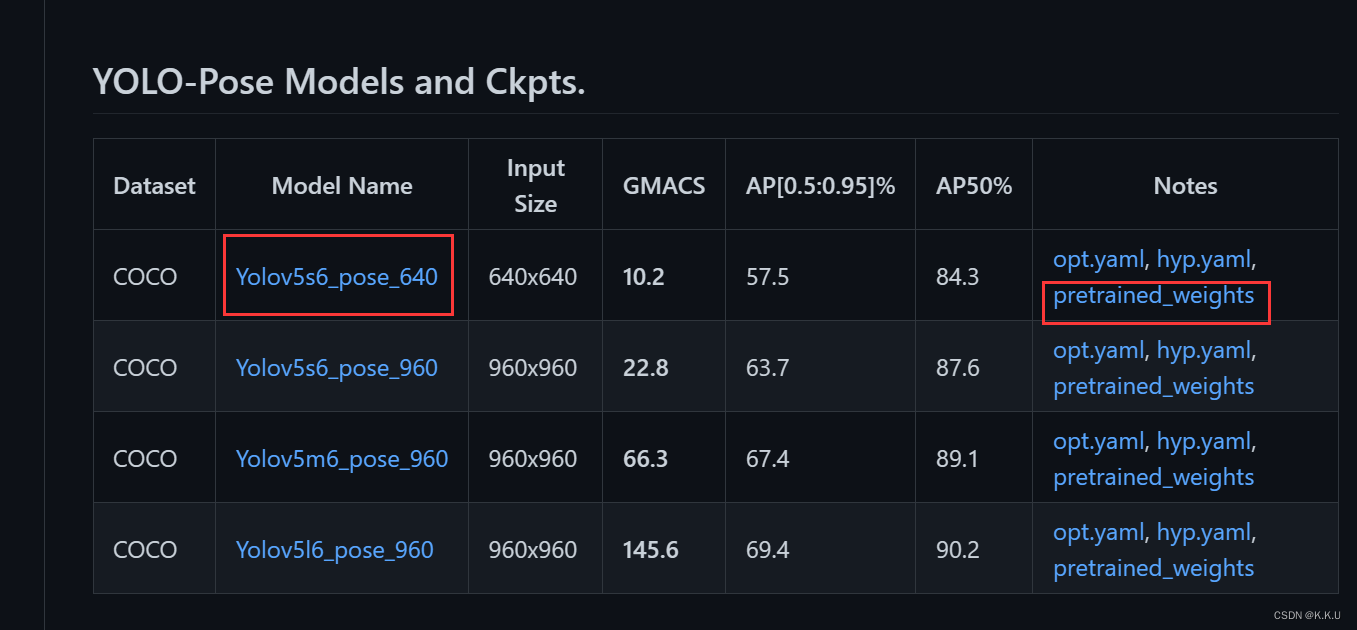
Task: Click the 145.6 GMACS value cell
Action: point(650,550)
